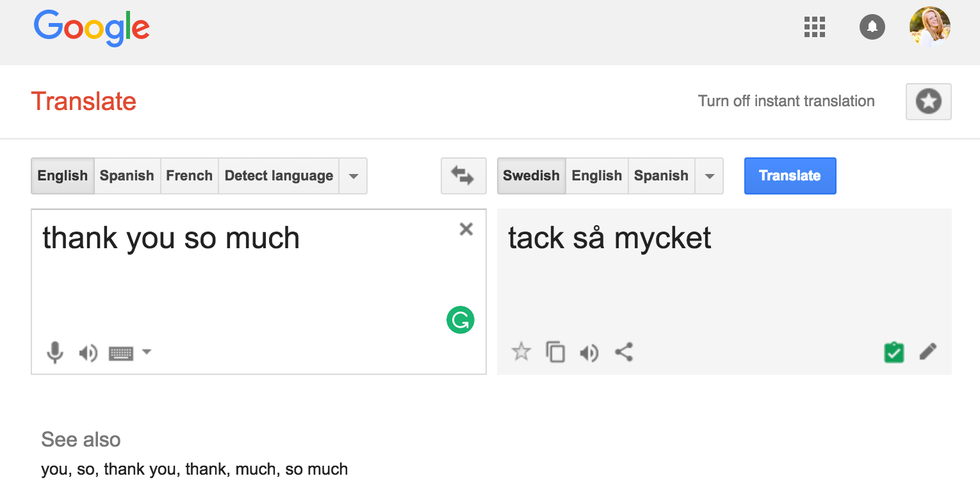
Task: Choose Detect language for source
Action: pyautogui.click(x=278, y=176)
